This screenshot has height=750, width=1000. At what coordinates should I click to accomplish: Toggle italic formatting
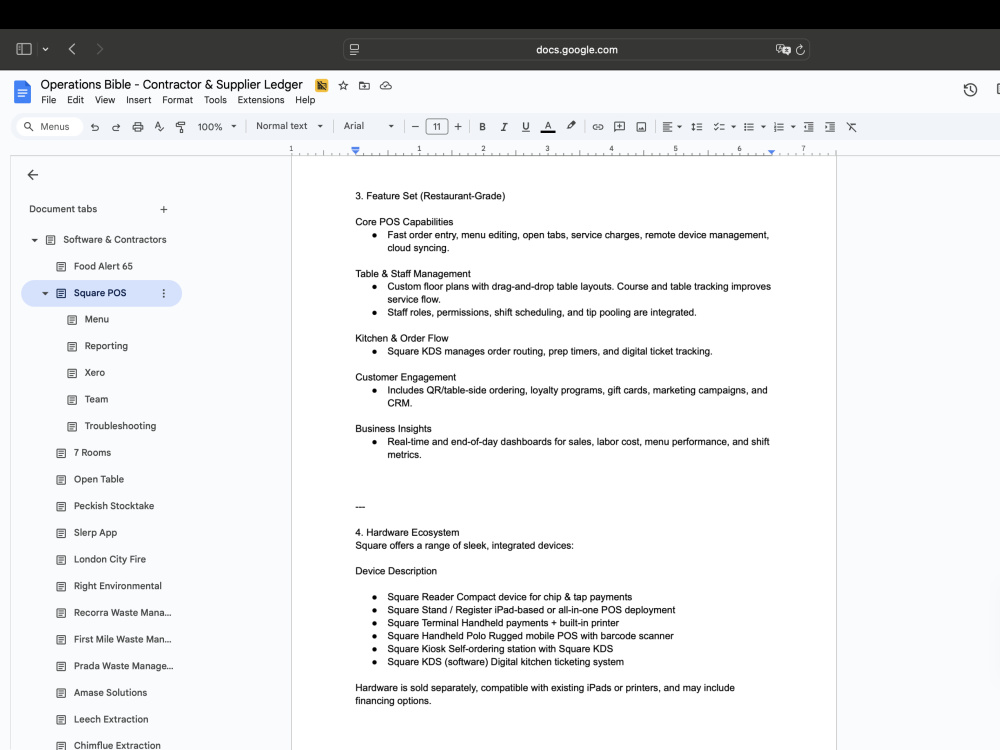(x=504, y=127)
